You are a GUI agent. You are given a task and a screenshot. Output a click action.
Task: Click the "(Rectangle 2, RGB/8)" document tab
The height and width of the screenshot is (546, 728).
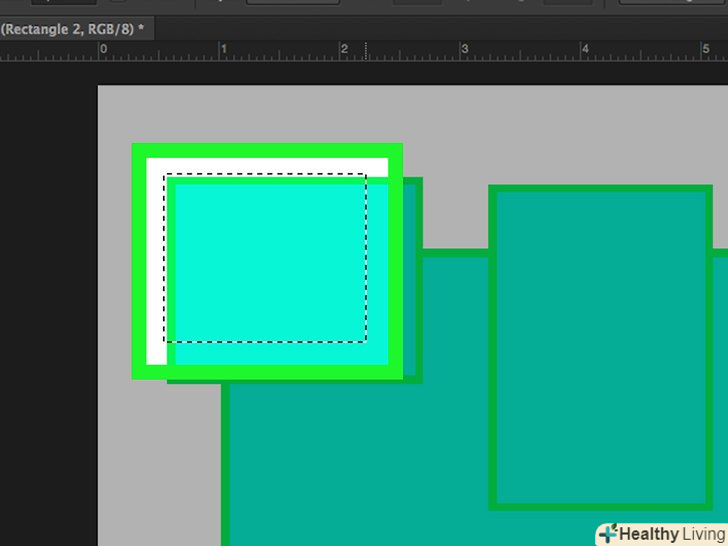pyautogui.click(x=72, y=29)
